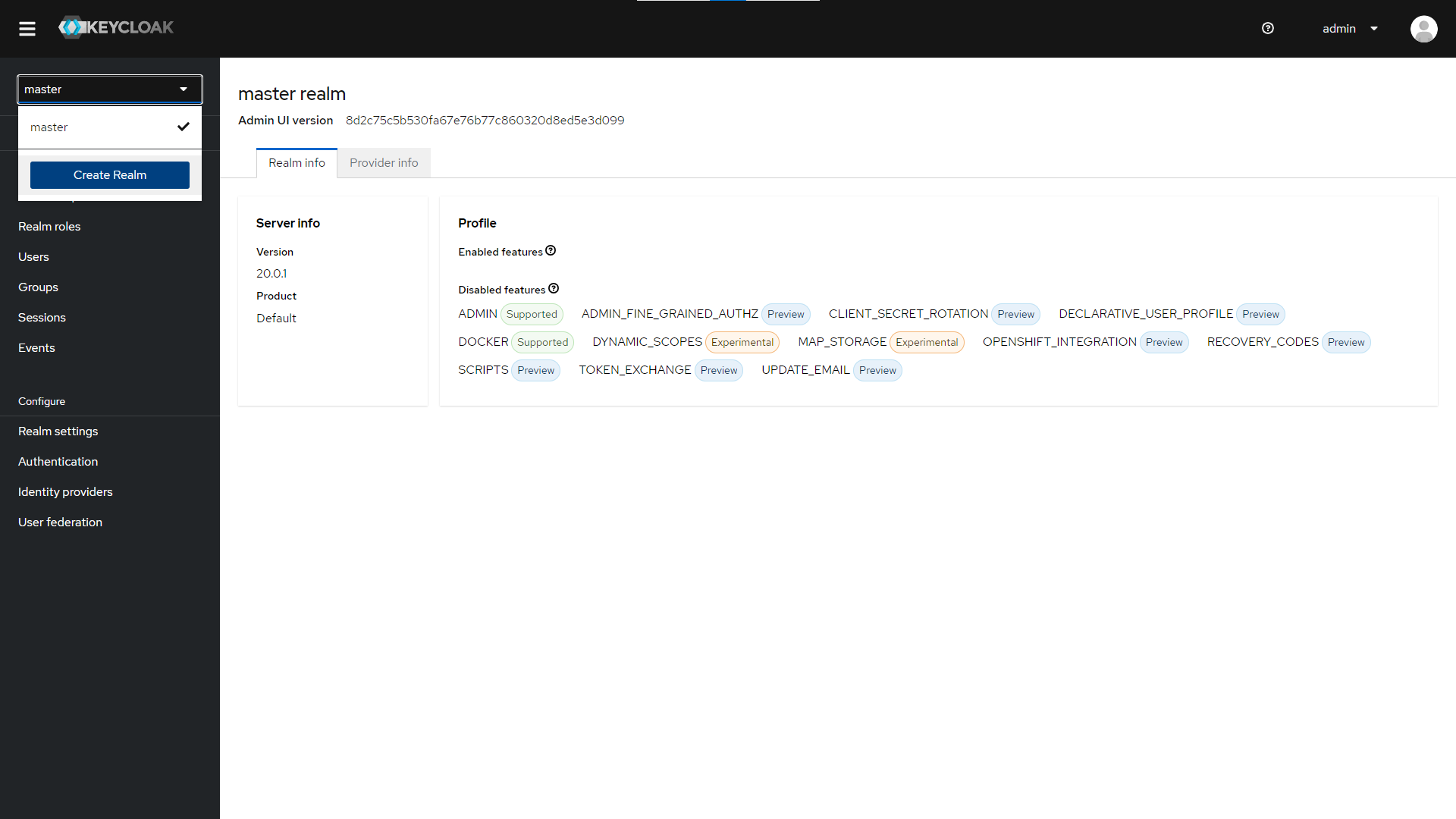Click the Enabled features help icon

[x=551, y=251]
